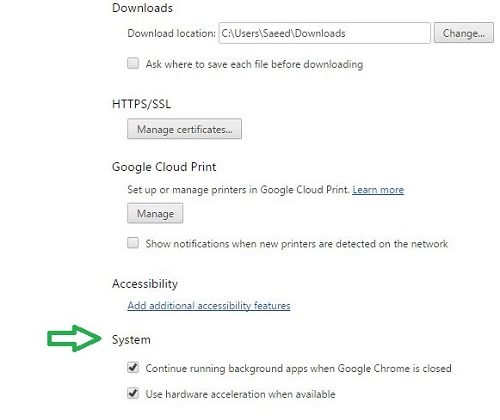Click inside the Download location path field
Screen dimensions: 500x420
324,33
